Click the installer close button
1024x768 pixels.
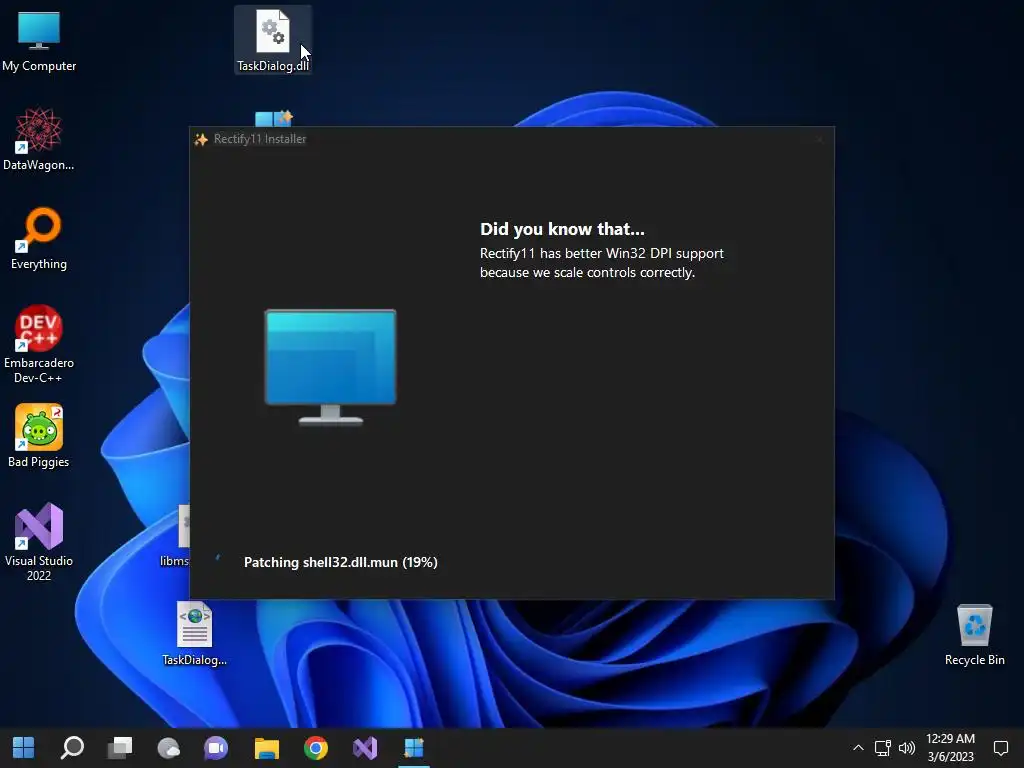coord(820,139)
